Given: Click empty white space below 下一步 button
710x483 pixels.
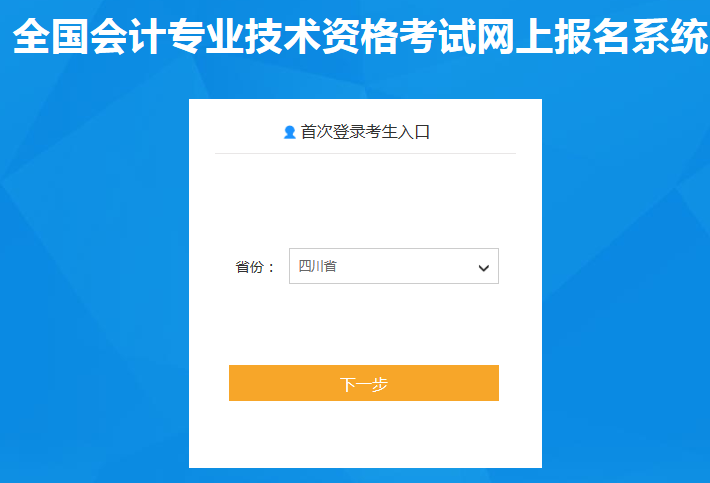Looking at the screenshot, I should tap(365, 435).
